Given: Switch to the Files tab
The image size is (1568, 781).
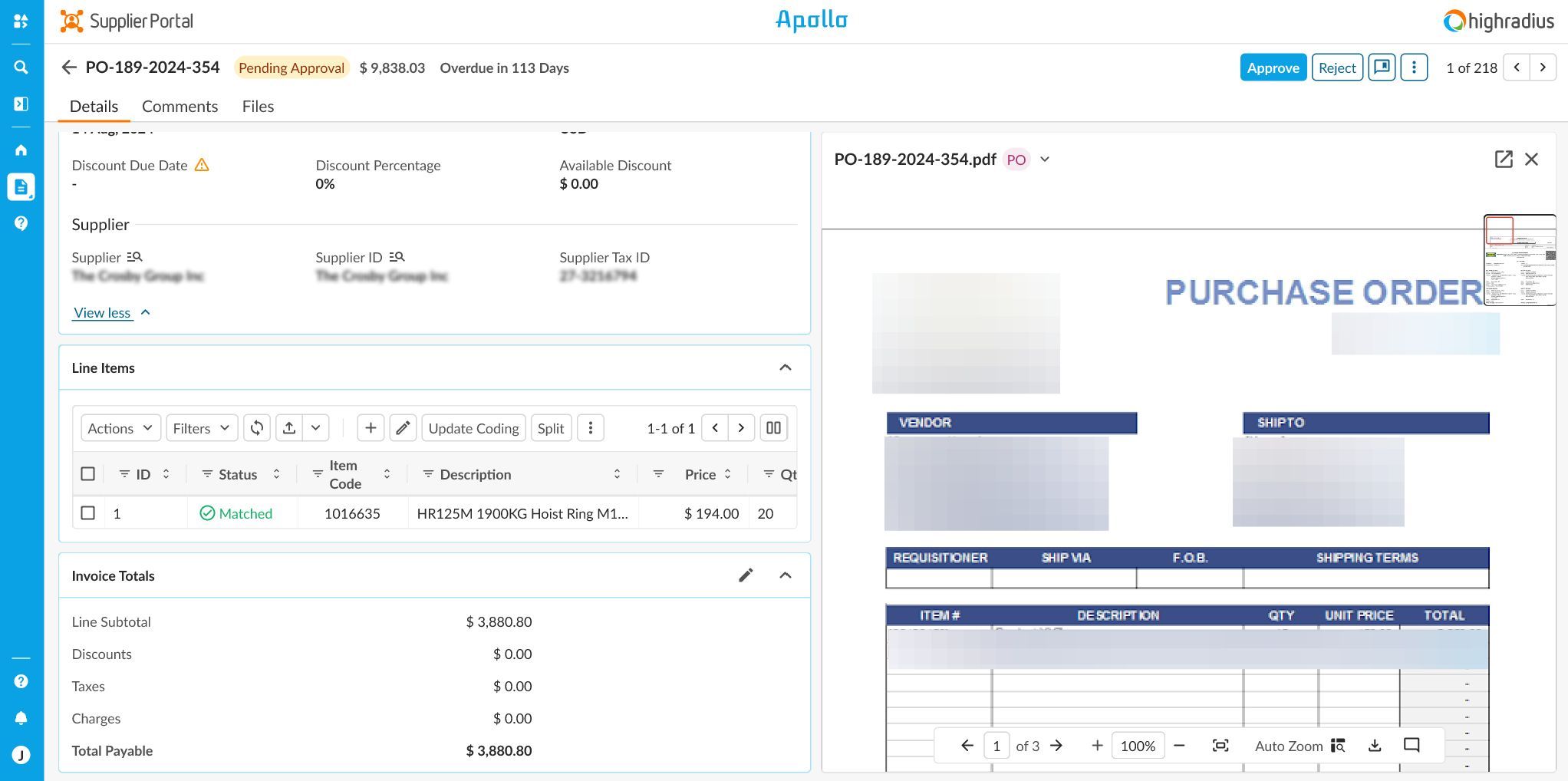Looking at the screenshot, I should coord(258,107).
